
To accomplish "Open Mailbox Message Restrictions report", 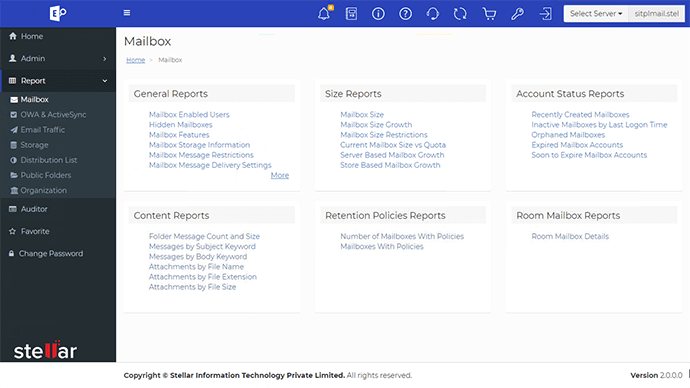I will click(201, 155).
